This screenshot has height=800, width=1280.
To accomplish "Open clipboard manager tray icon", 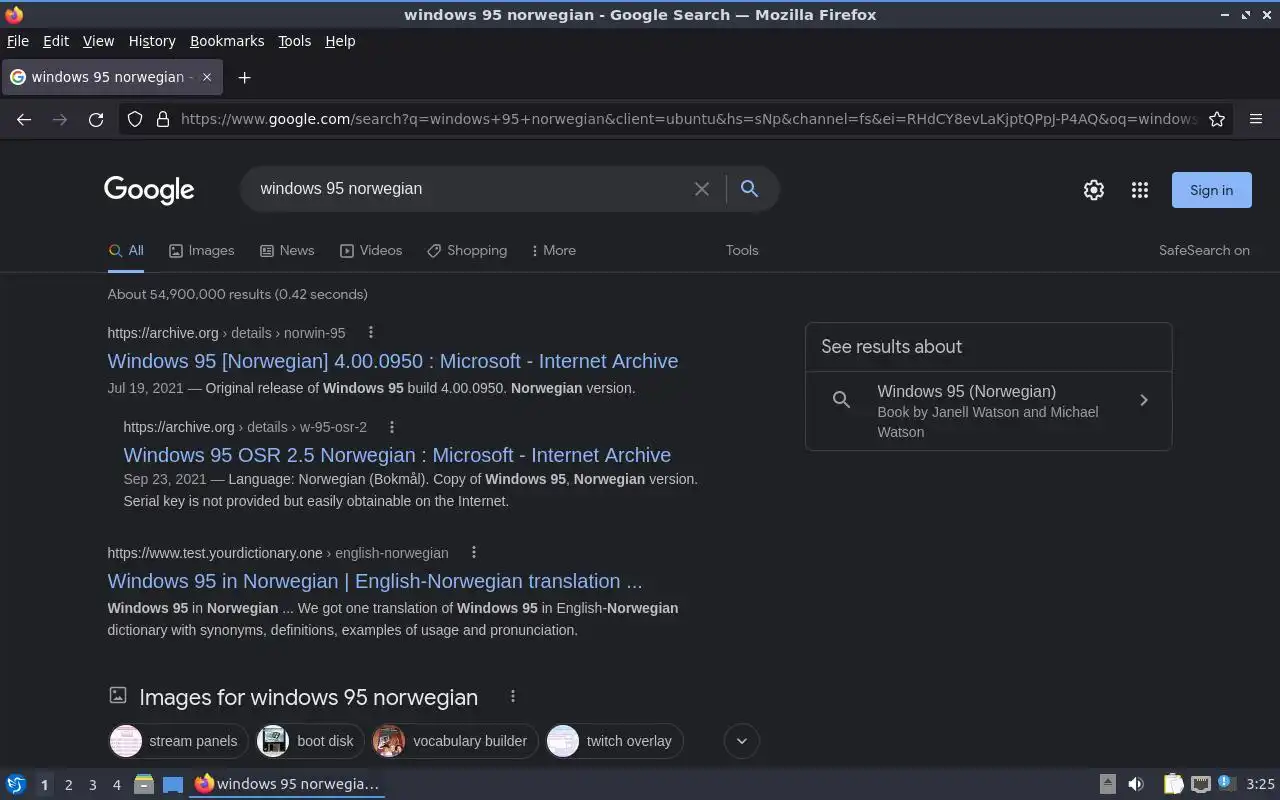I will 1173,784.
